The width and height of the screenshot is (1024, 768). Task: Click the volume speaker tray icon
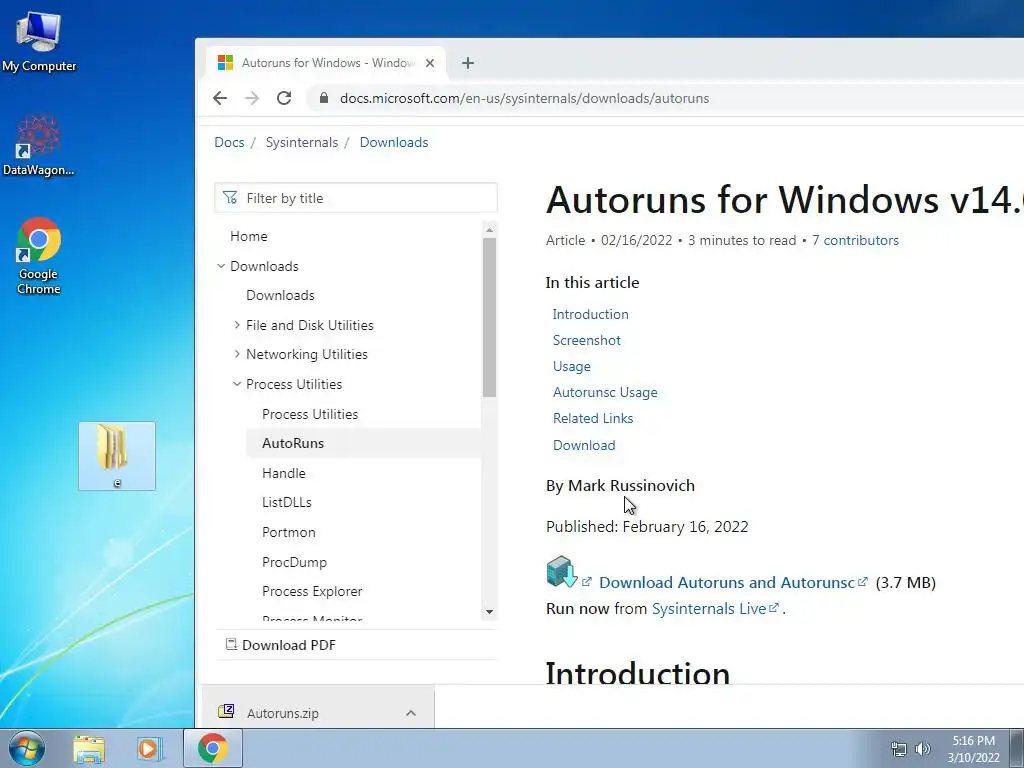pos(923,749)
